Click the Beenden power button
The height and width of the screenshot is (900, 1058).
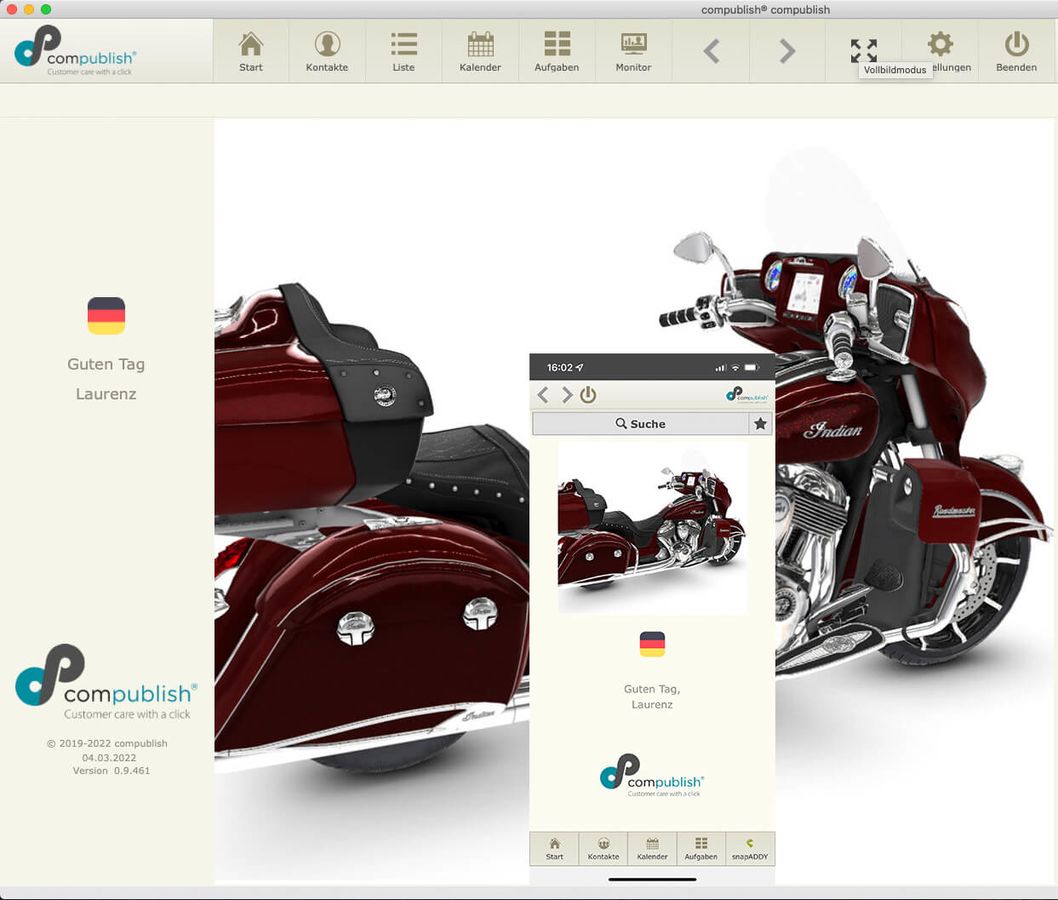coord(1016,51)
